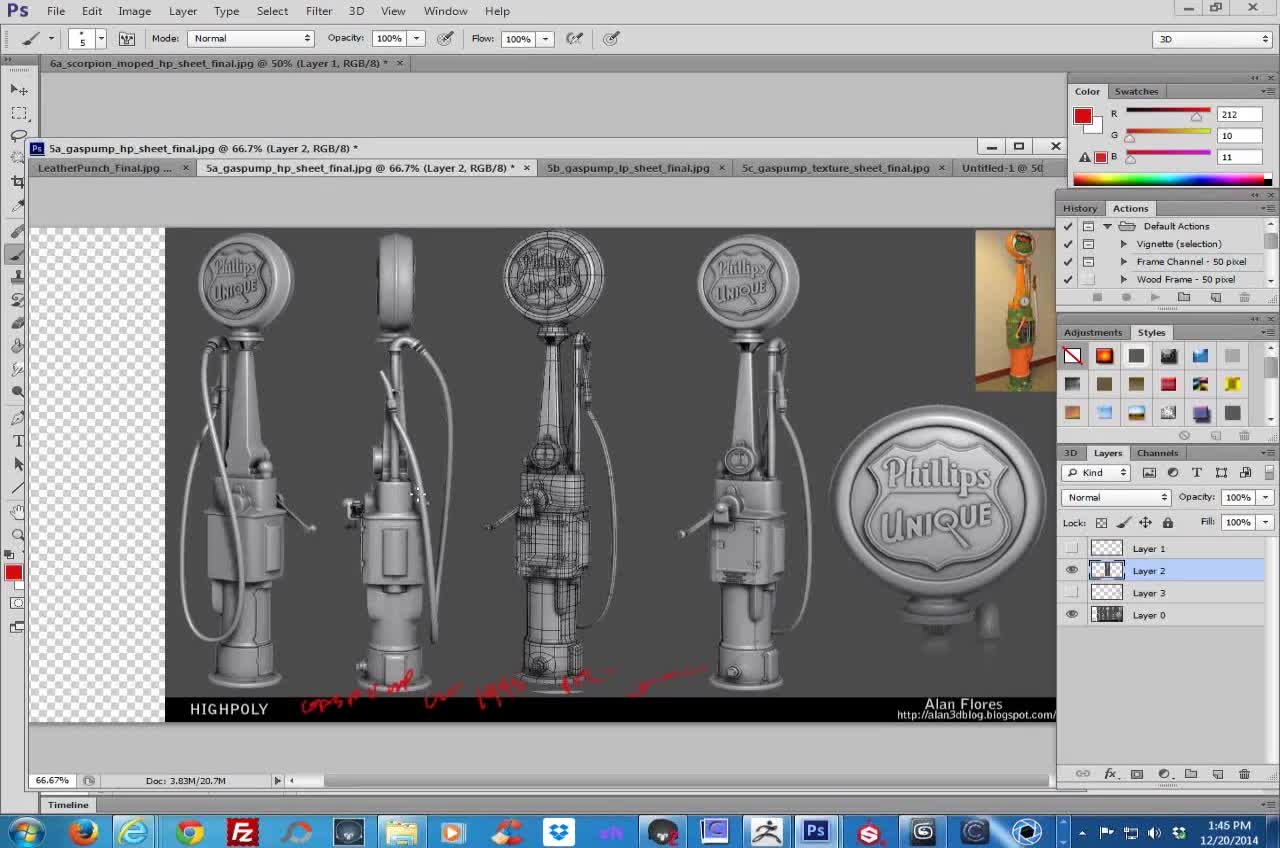The image size is (1280, 848).
Task: Select the Clone Stamp tool
Action: [x=18, y=277]
